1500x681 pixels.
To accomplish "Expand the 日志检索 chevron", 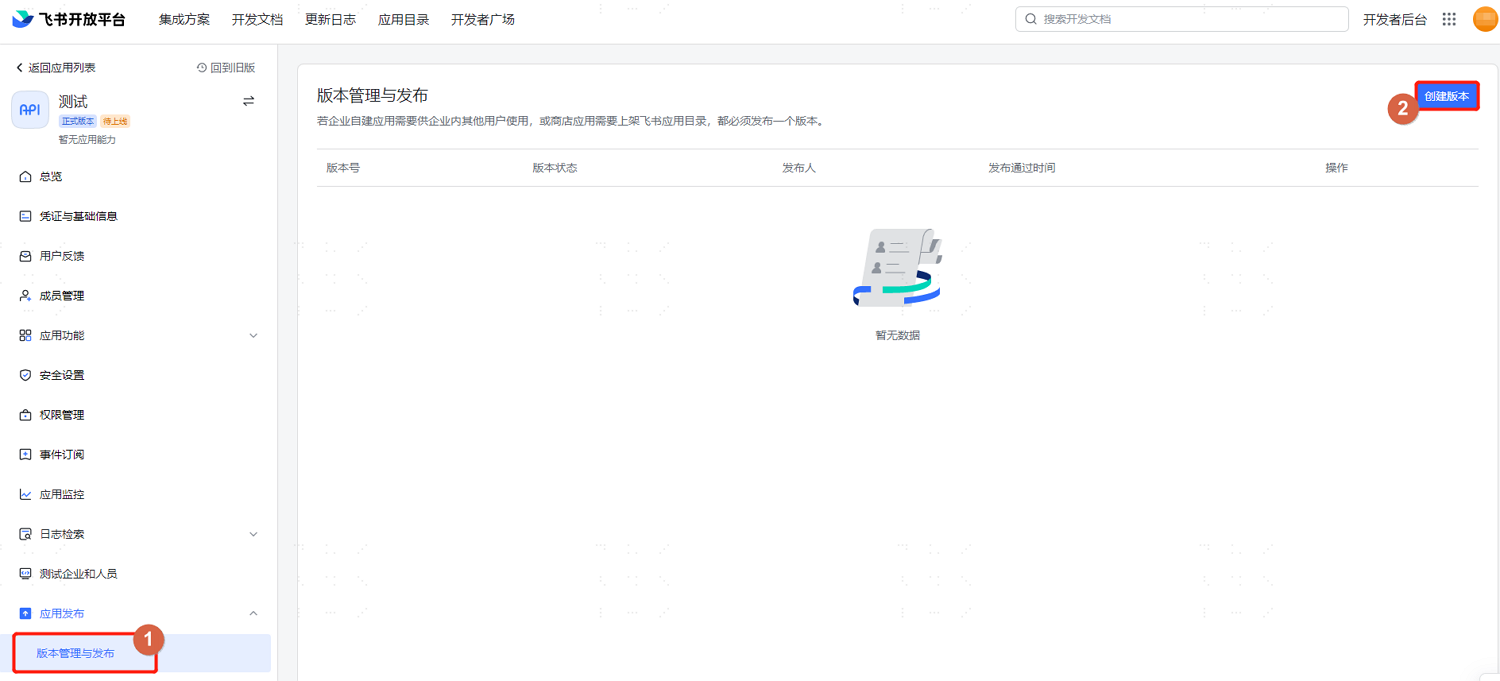I will pos(253,534).
